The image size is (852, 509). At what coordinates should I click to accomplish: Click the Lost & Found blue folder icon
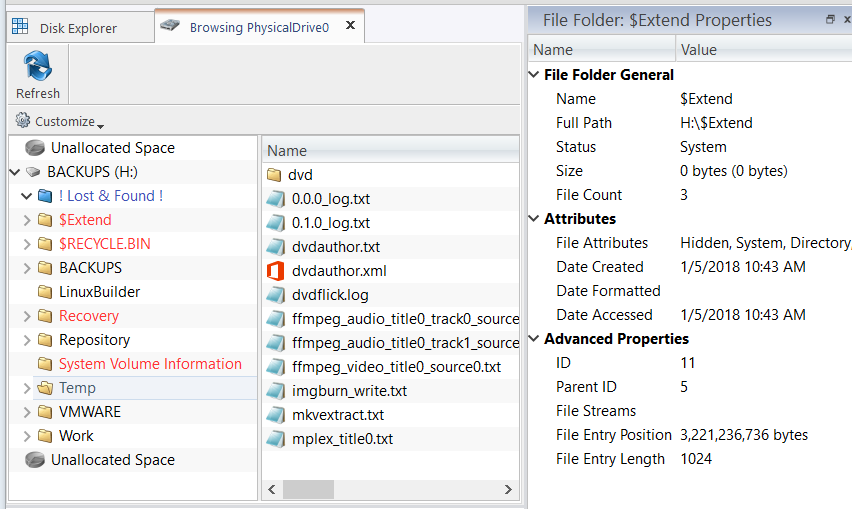44,196
